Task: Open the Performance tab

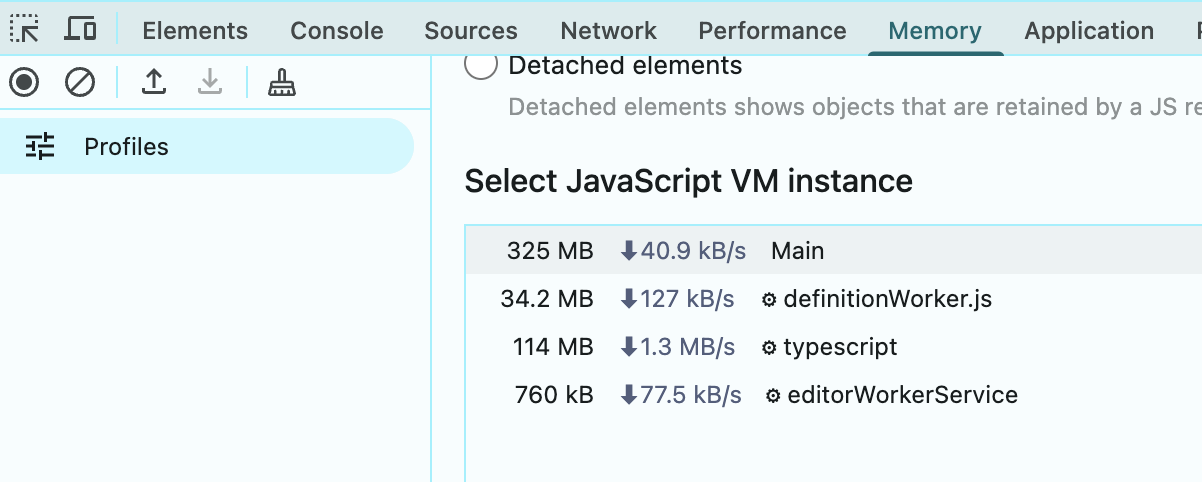Action: [x=772, y=31]
